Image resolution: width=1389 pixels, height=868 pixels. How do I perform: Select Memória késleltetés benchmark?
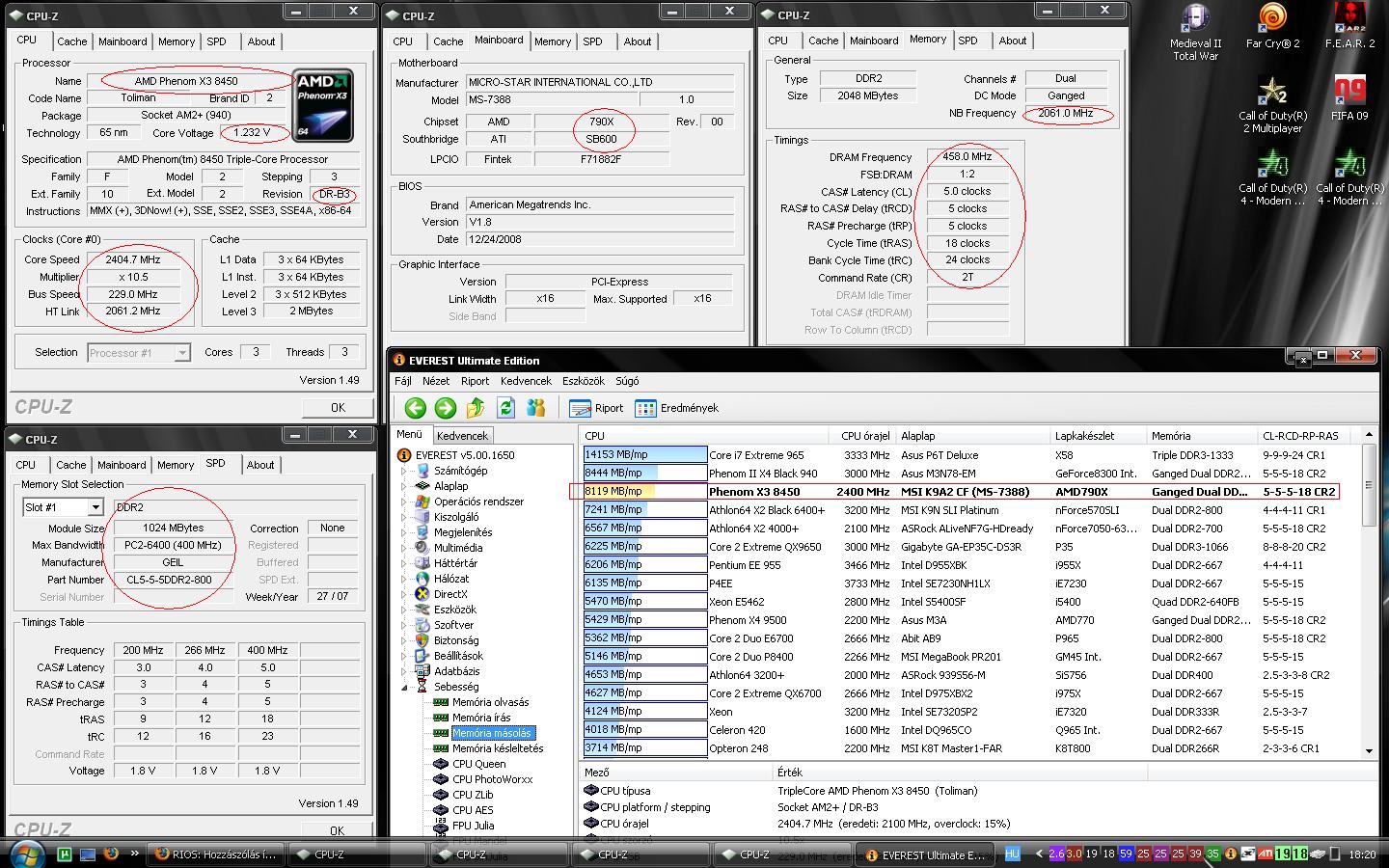[498, 748]
